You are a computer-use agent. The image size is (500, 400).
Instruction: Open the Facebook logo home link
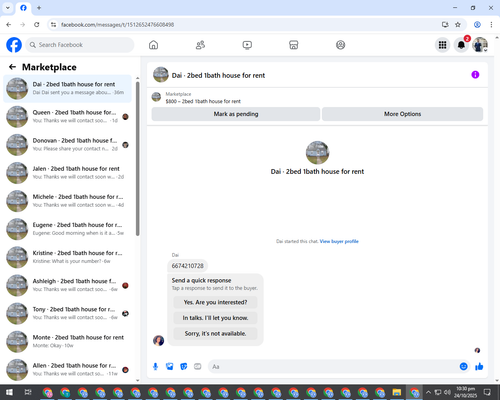pos(14,45)
